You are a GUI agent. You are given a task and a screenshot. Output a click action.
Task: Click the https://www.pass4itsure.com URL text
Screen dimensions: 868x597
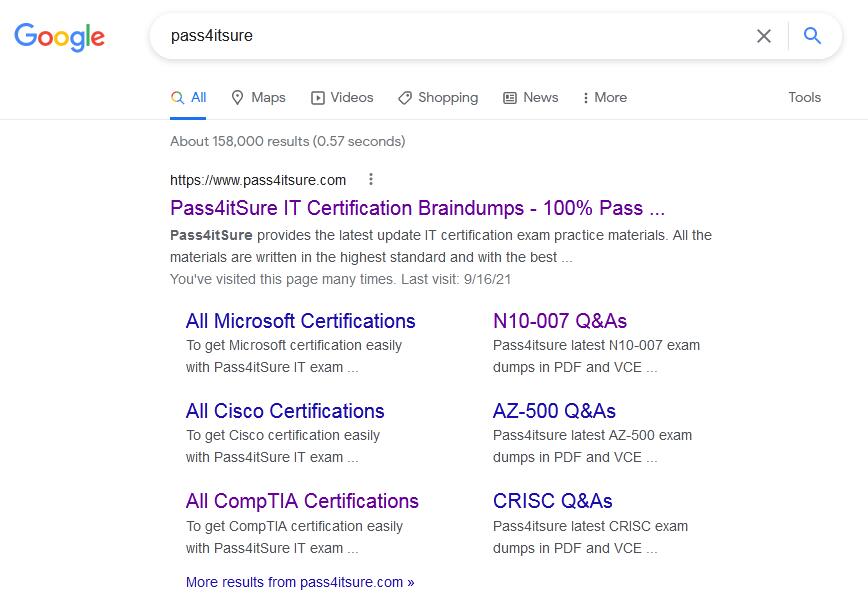258,180
